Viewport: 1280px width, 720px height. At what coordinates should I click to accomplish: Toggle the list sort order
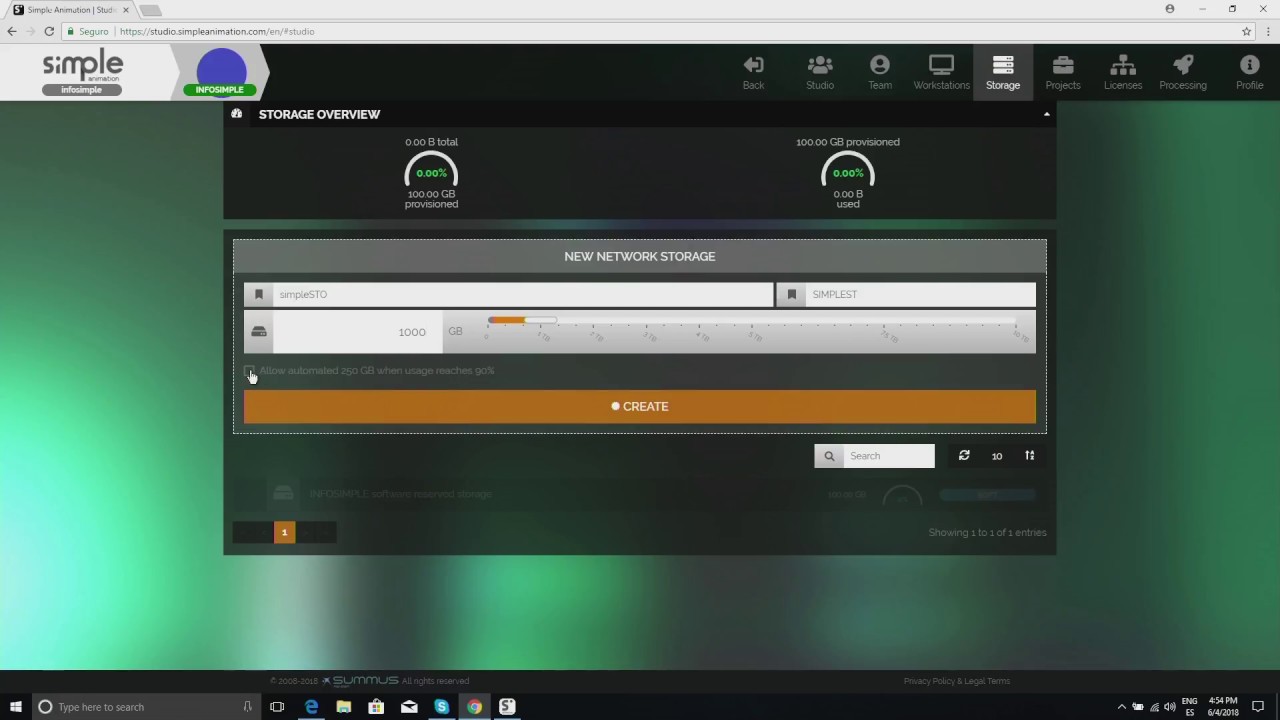coord(1030,456)
